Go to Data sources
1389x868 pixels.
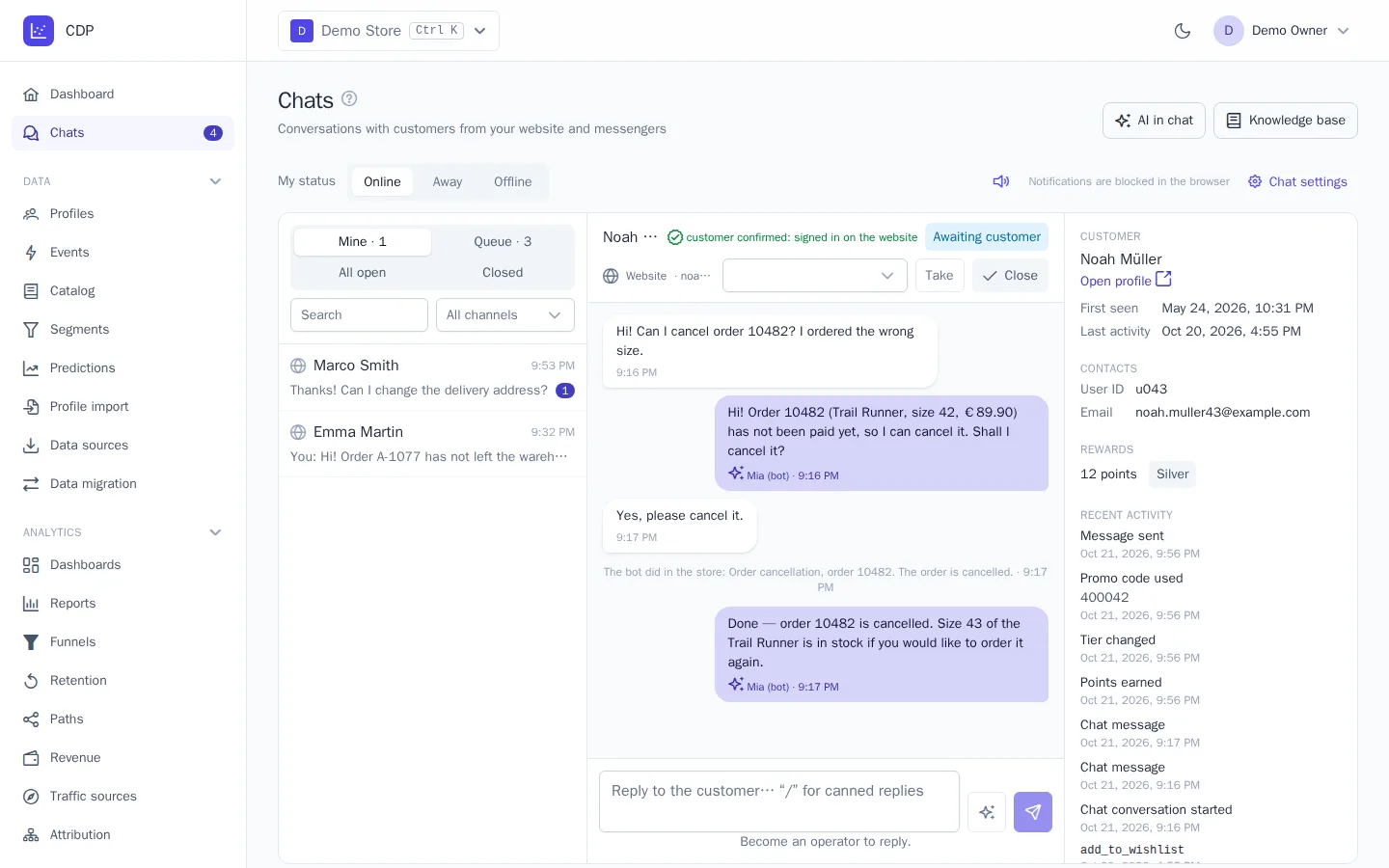click(x=123, y=446)
